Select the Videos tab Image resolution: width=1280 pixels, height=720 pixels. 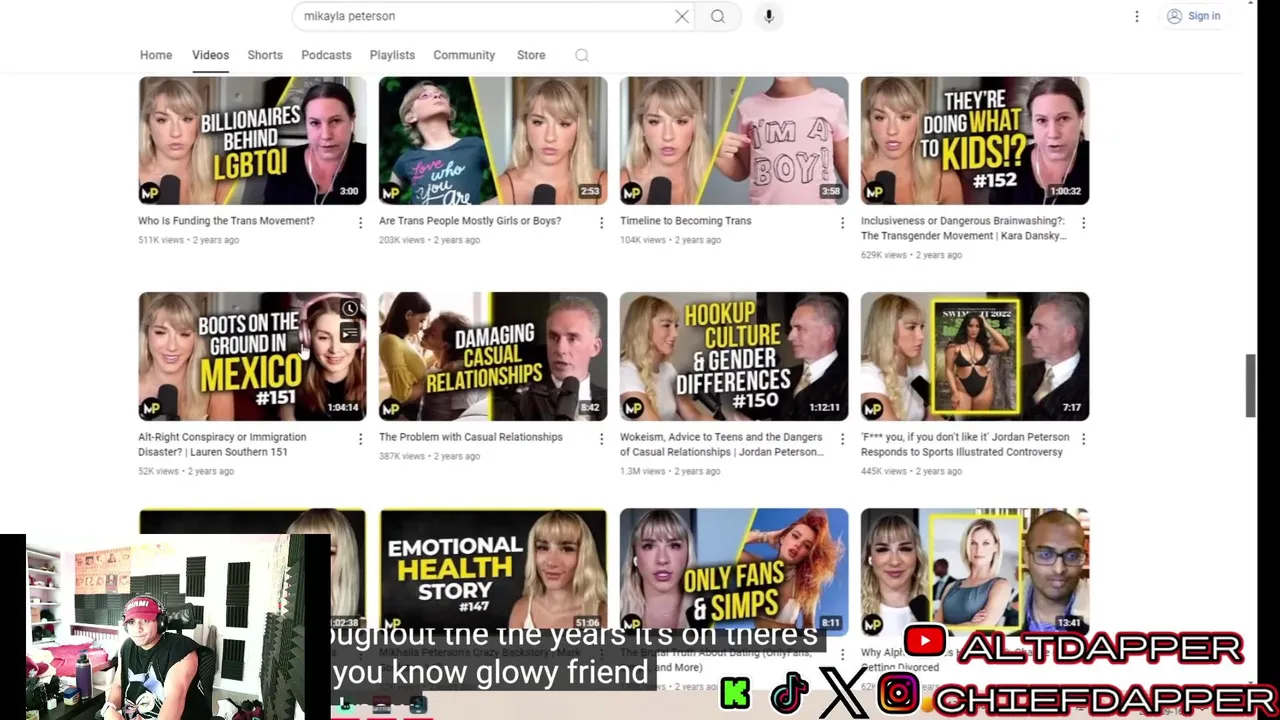[x=210, y=55]
